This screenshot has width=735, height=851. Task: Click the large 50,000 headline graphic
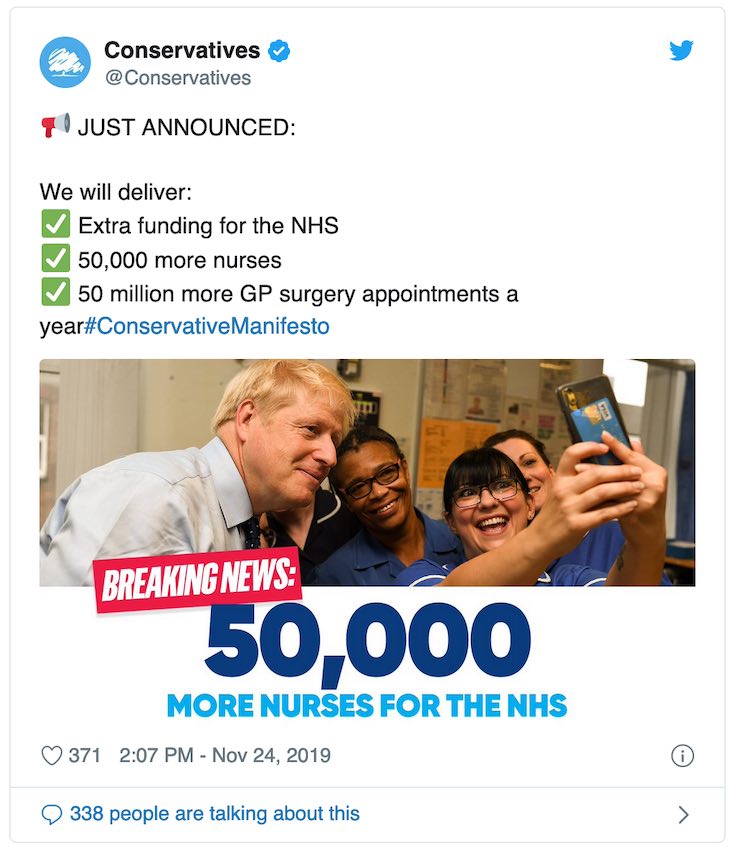tap(367, 639)
